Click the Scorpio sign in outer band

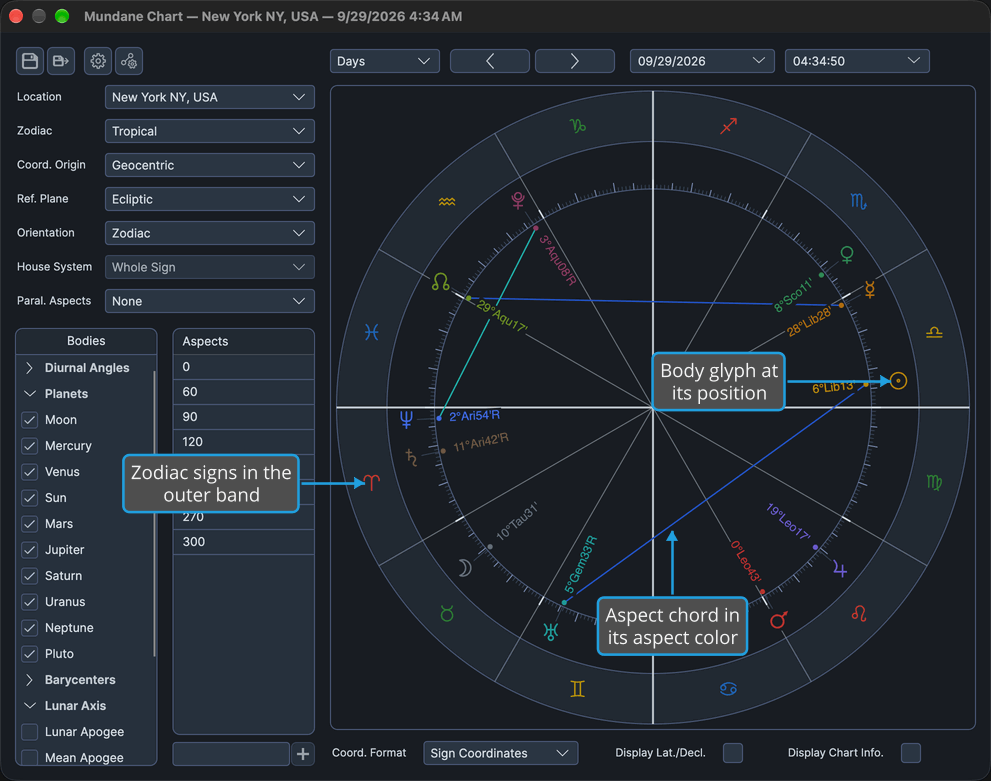coord(858,202)
